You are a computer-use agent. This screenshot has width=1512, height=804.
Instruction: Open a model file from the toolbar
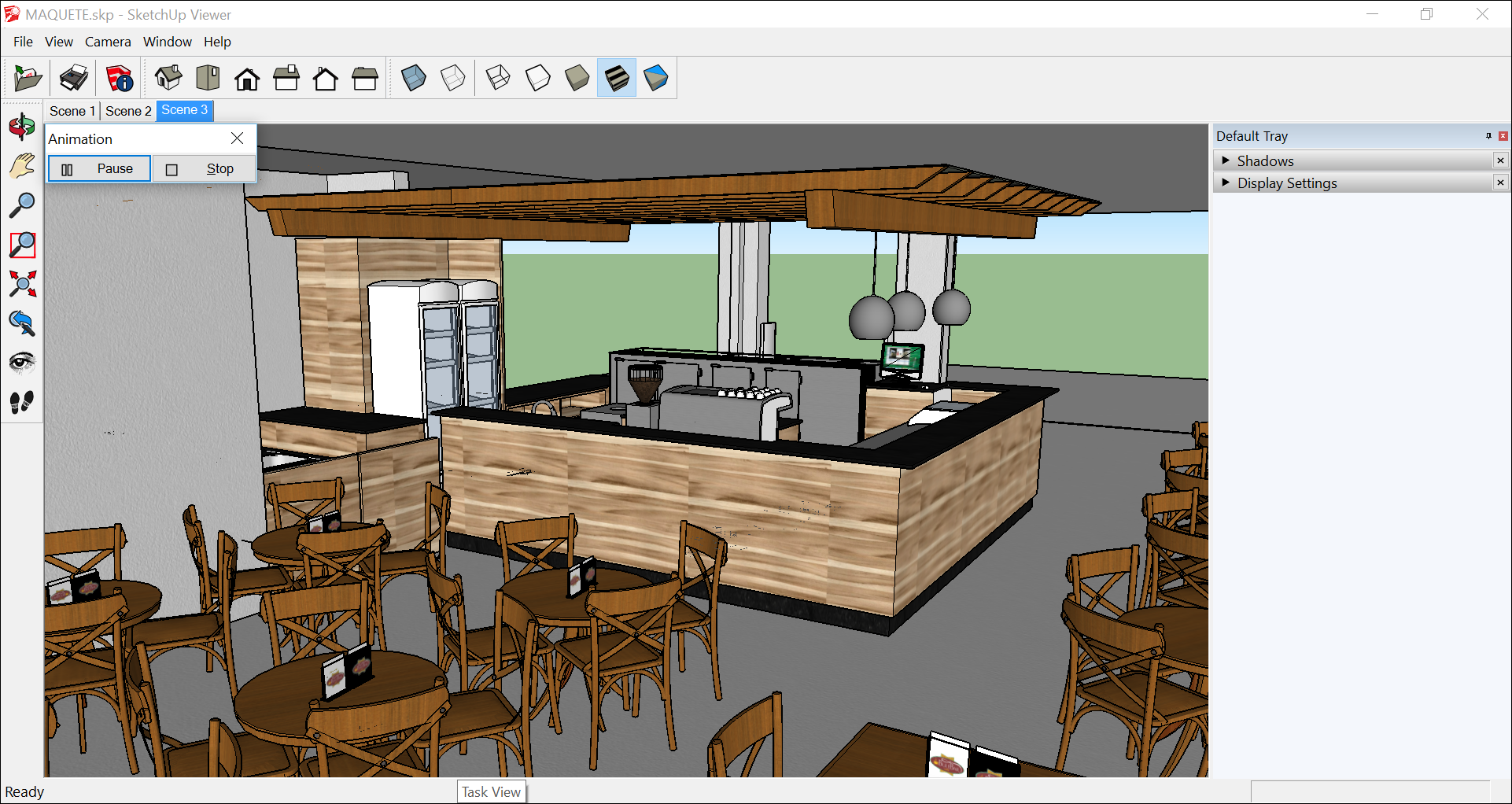coord(26,78)
